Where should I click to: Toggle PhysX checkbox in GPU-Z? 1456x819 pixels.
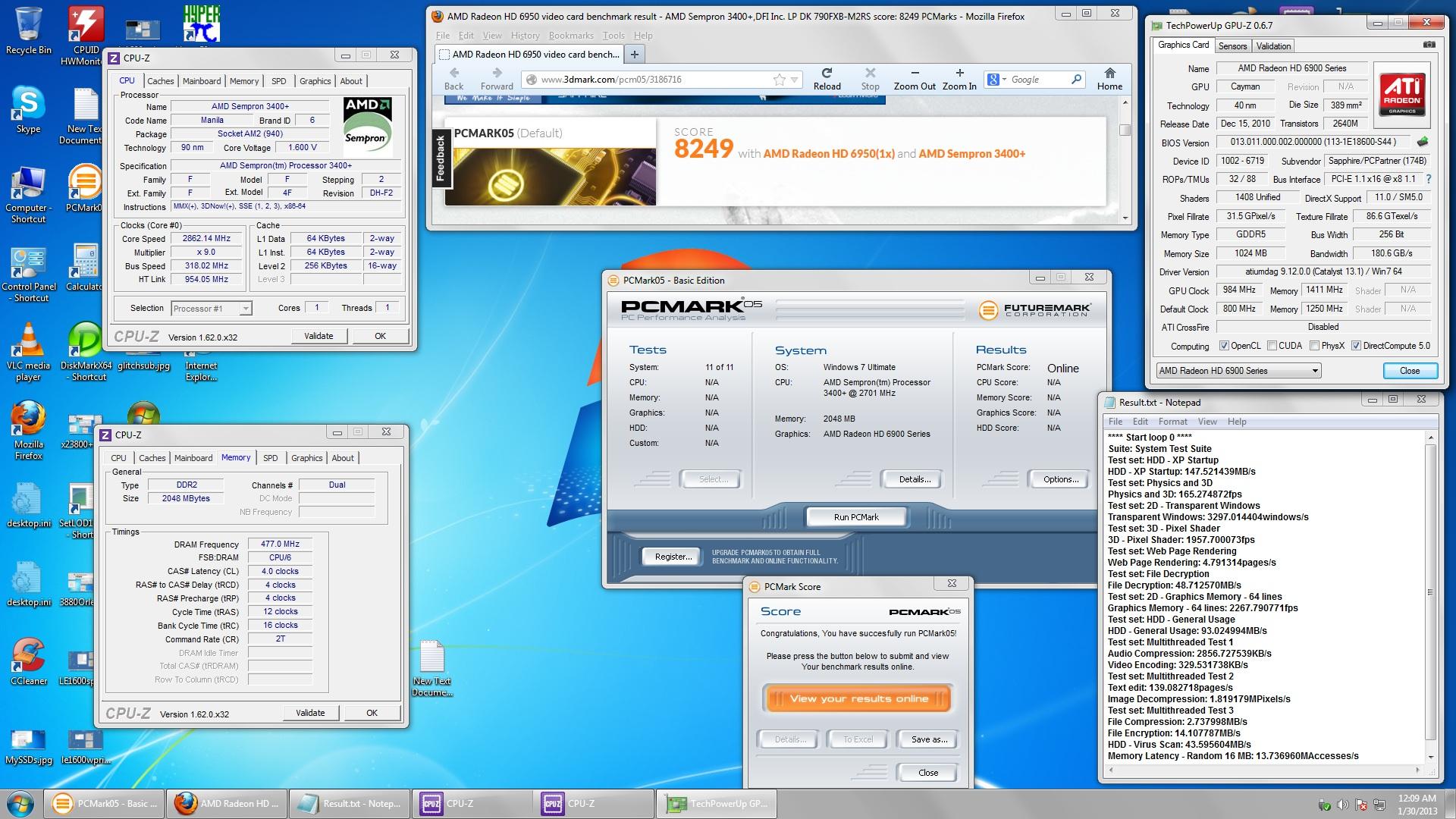tap(1314, 346)
